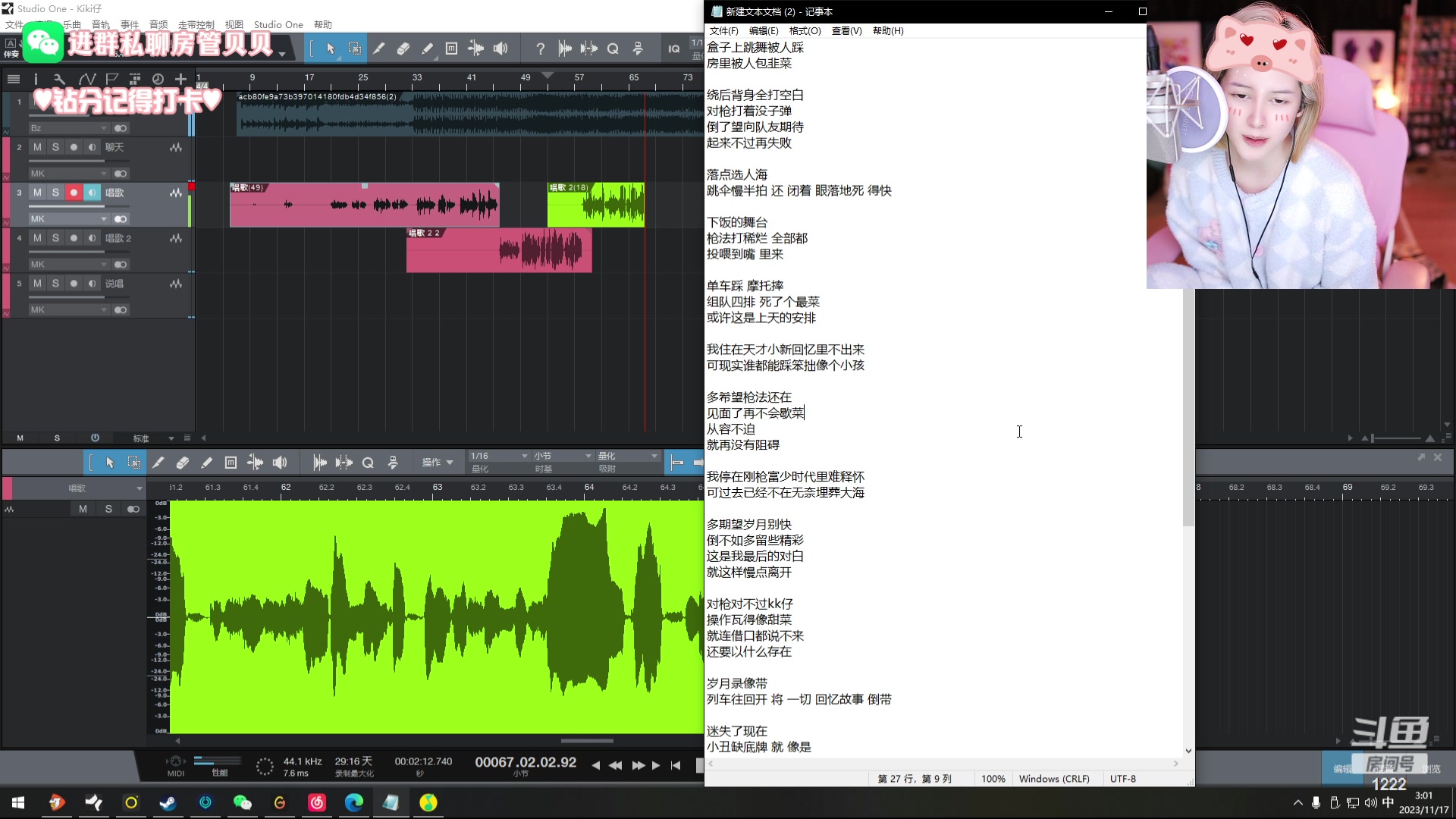
Task: Mute the 唱歌 2 track
Action: pos(37,238)
